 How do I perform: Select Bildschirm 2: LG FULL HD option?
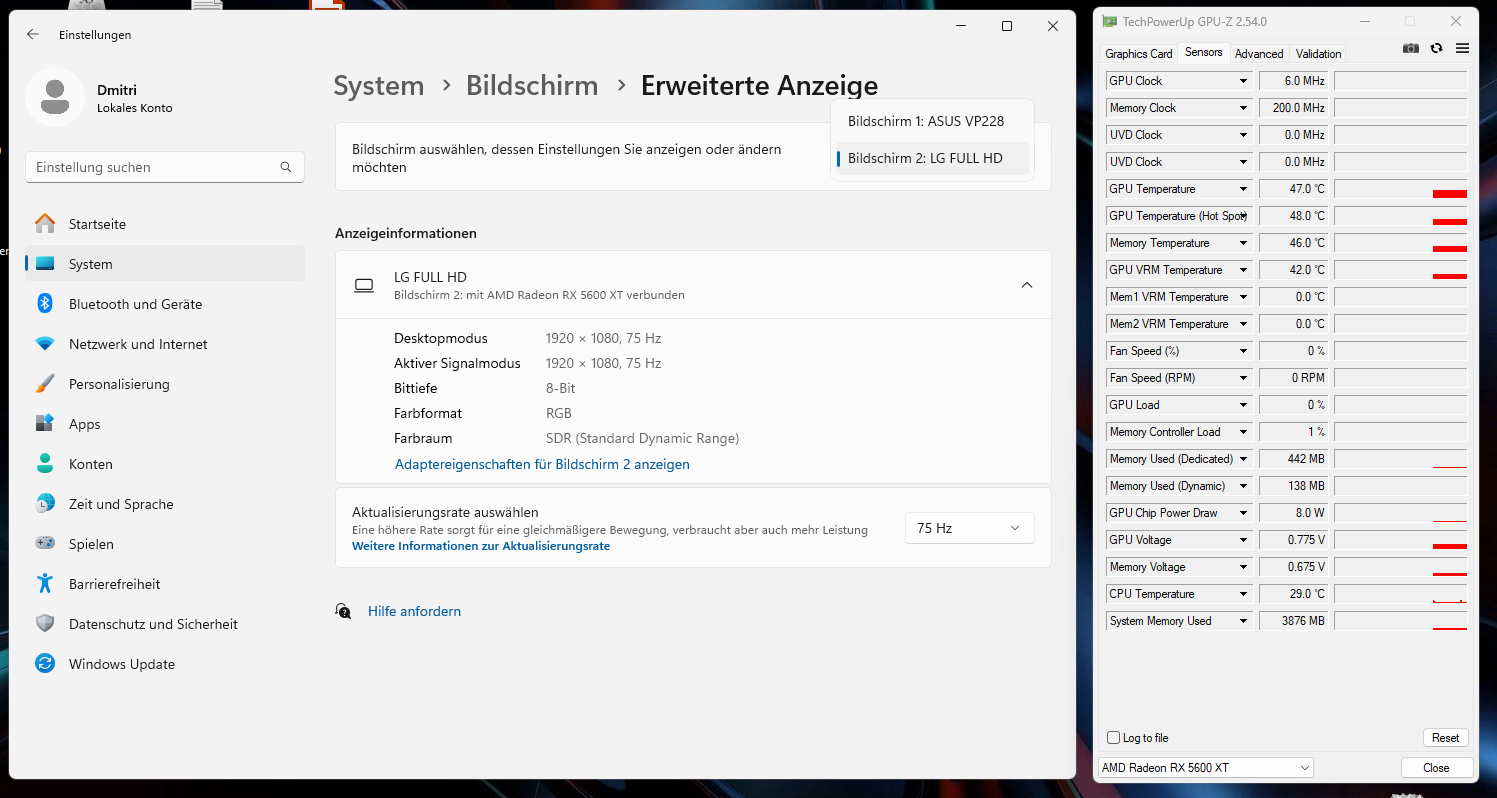932,158
